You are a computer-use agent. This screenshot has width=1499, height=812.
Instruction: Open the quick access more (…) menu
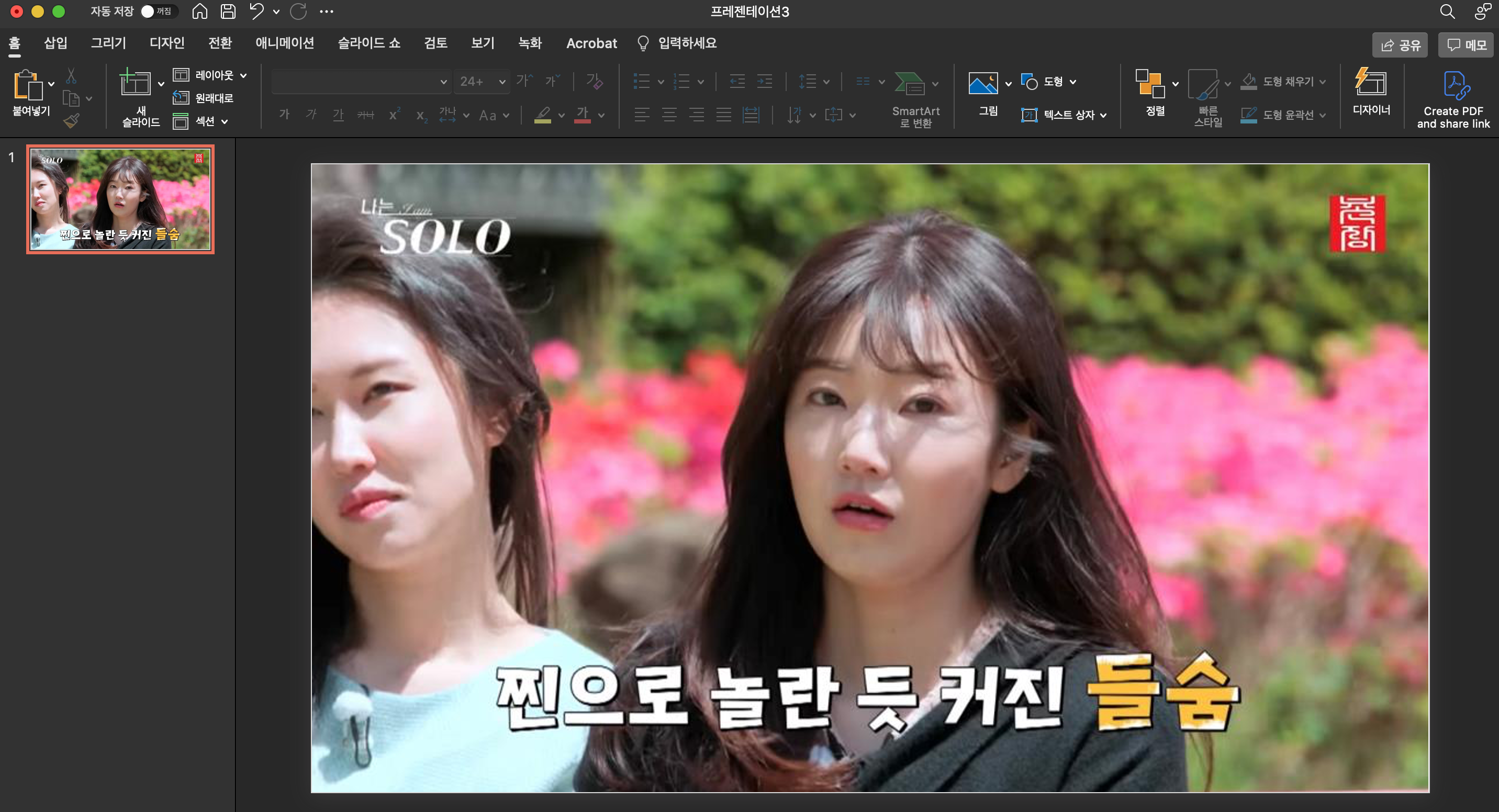coord(327,12)
